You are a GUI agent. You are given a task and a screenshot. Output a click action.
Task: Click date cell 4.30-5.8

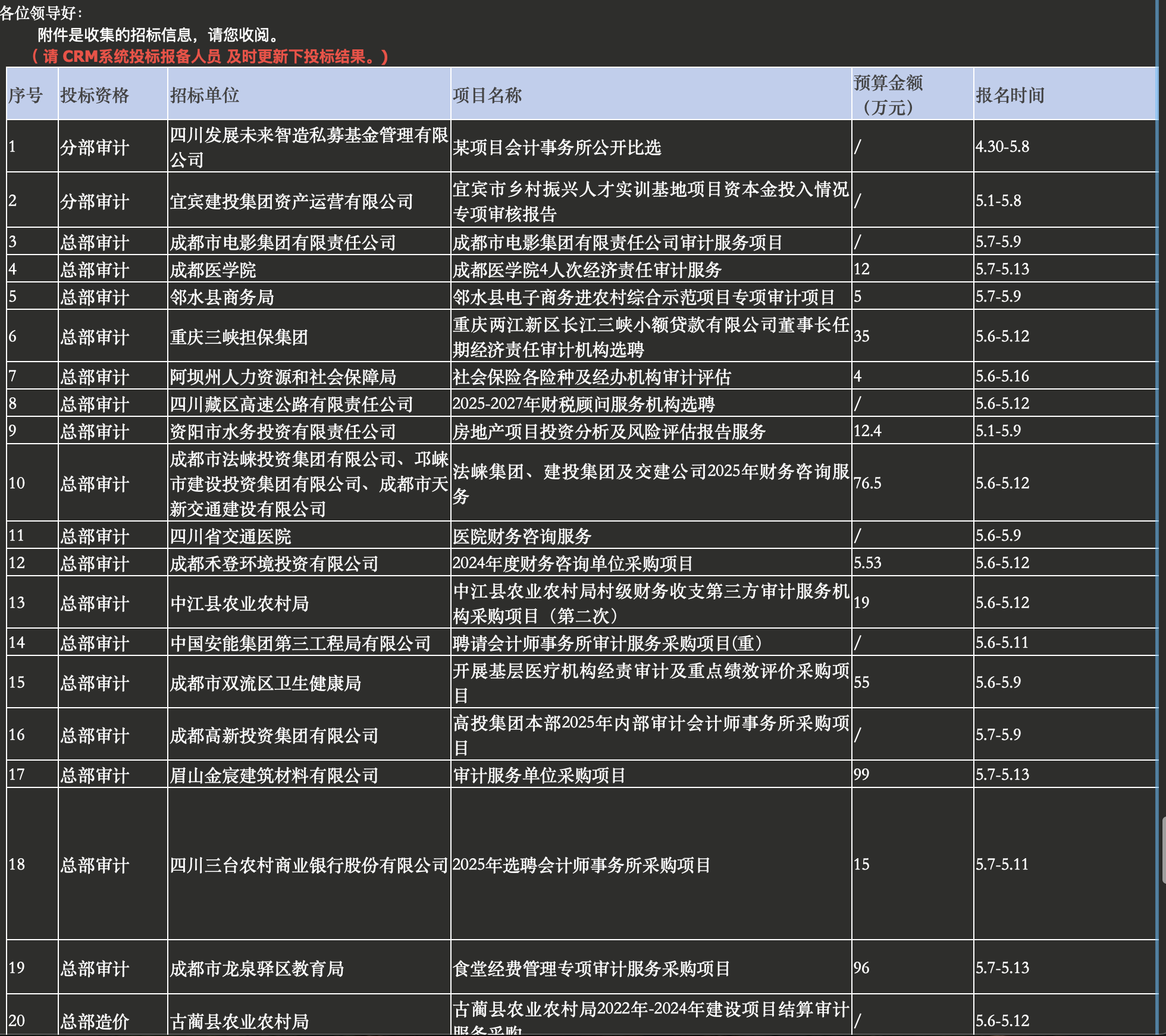coord(1065,146)
